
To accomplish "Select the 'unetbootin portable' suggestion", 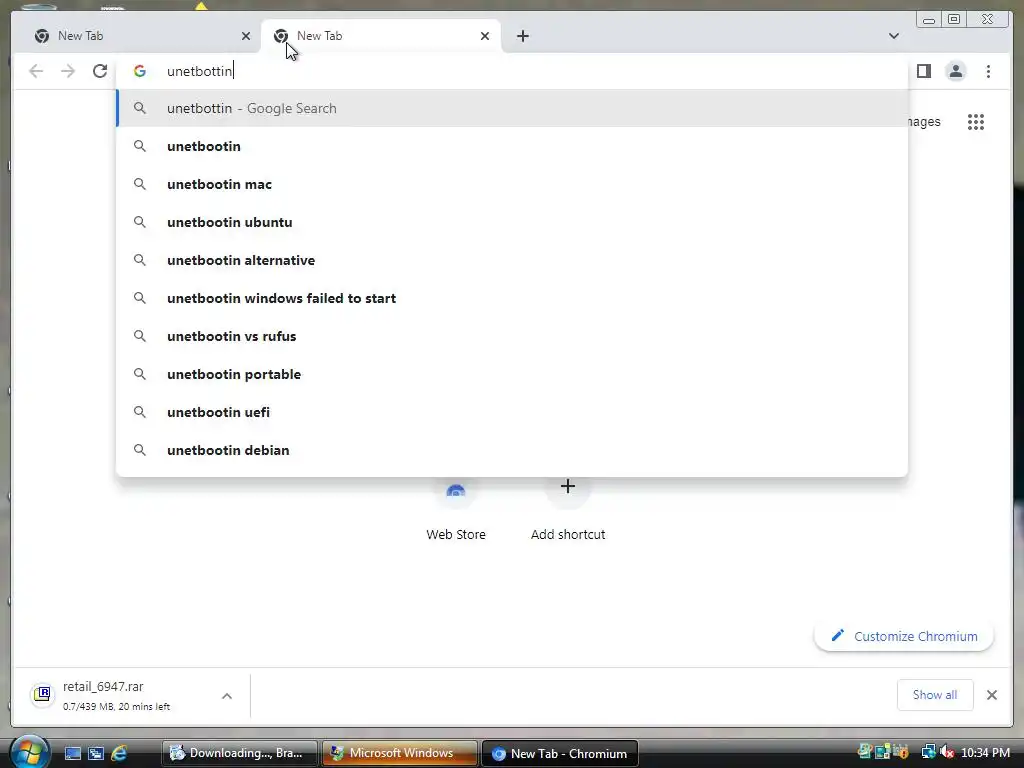I will tap(512, 374).
